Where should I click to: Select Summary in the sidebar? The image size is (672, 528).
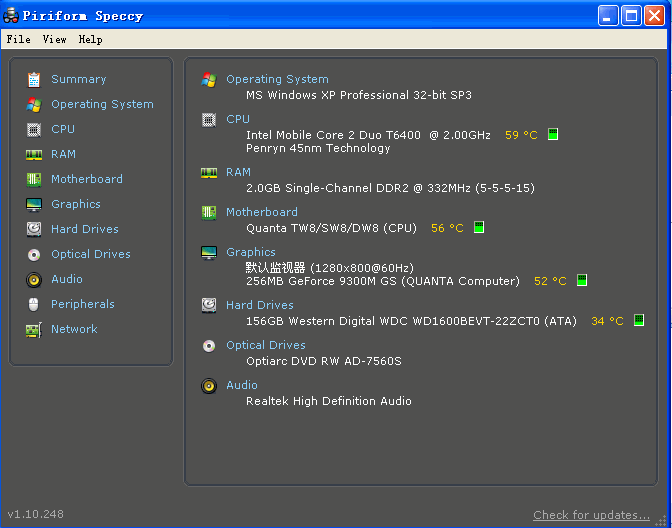tap(79, 79)
